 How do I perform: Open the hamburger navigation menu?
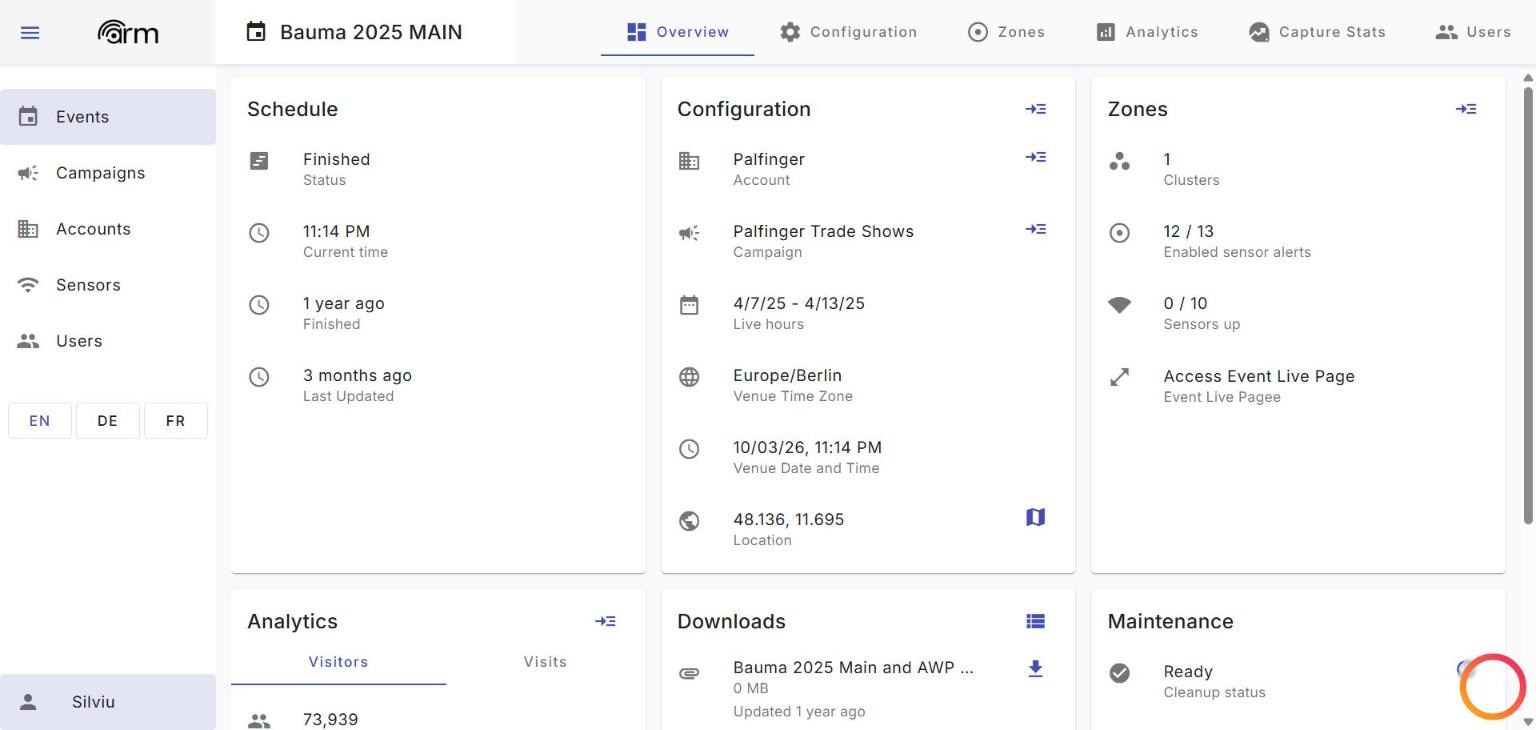[30, 32]
